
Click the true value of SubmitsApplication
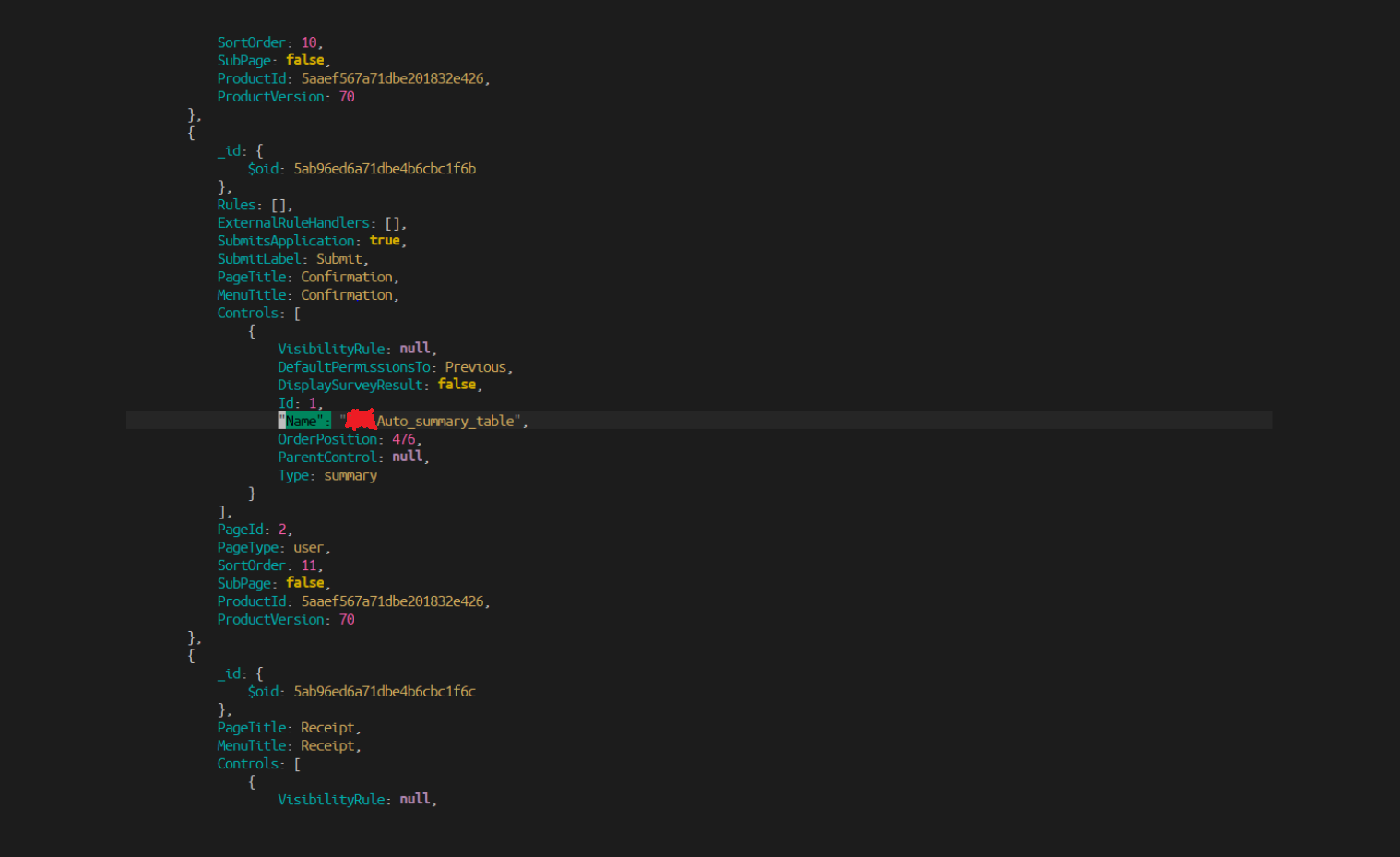[385, 241]
